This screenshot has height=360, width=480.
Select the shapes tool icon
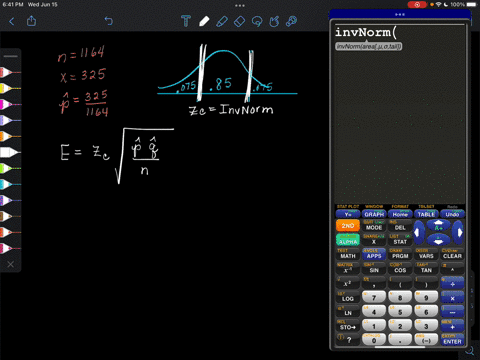pos(274,22)
